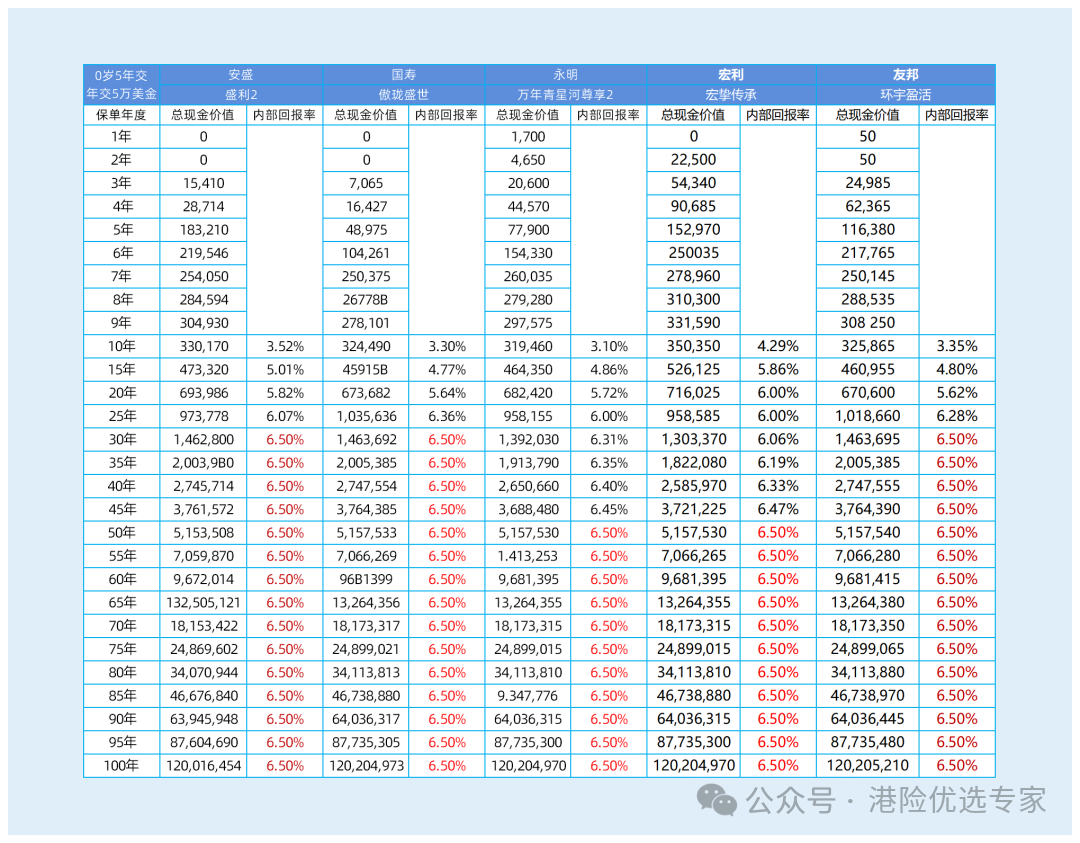Click the rate '3.35%'

[957, 346]
